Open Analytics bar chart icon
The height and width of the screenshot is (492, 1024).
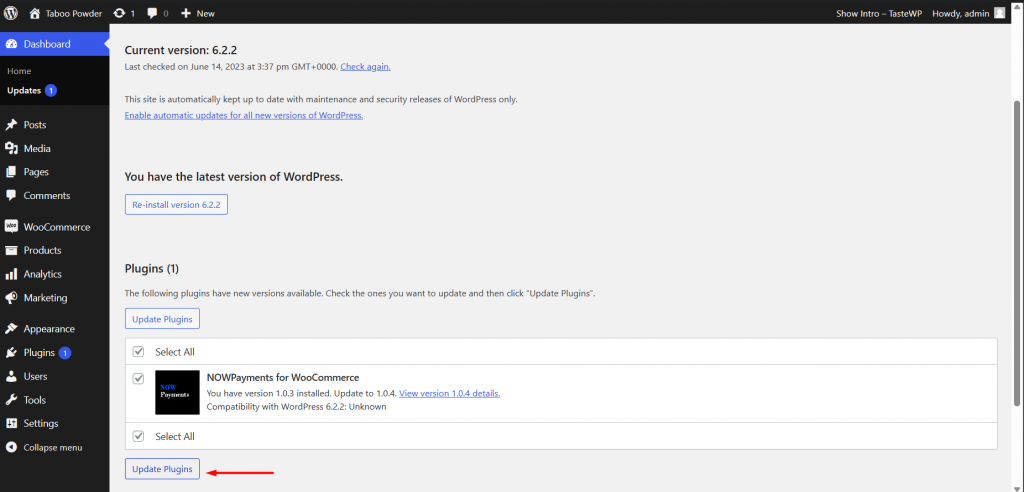coord(11,274)
